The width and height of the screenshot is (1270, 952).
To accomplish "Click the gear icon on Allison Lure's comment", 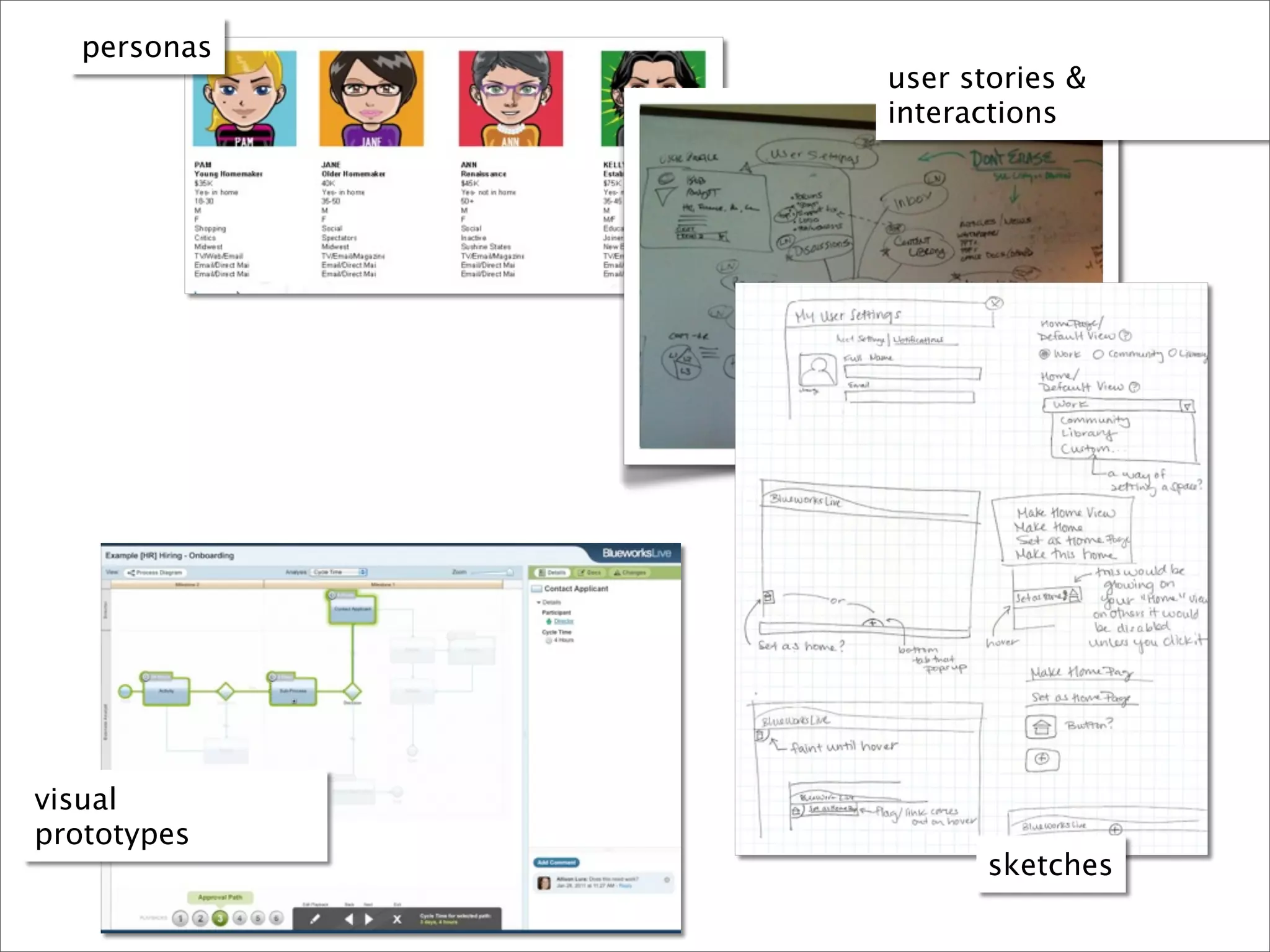I will (667, 879).
